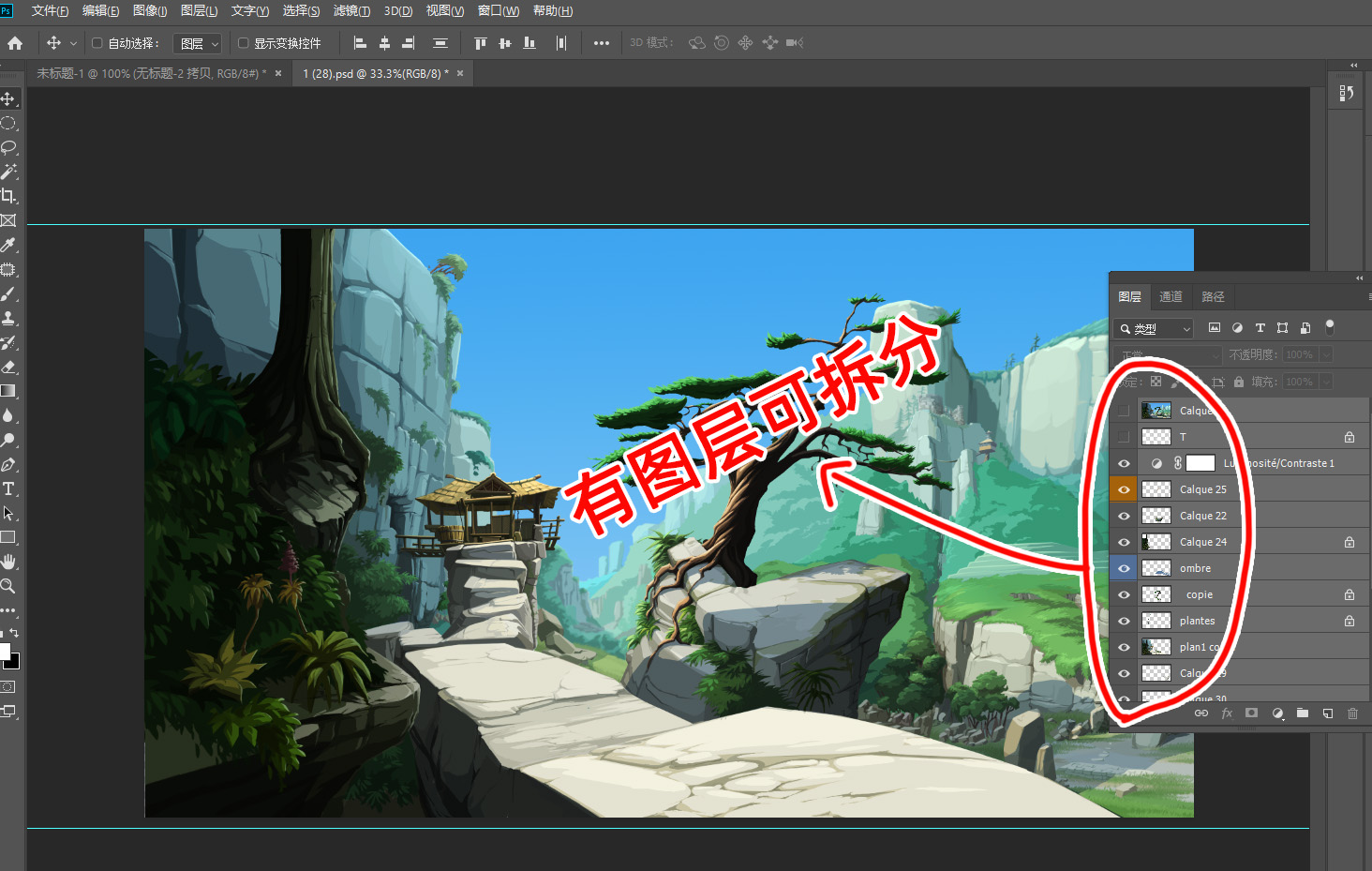Open the 不透明度 opacity dropdown arrow
Screen dimensions: 1372x871
[1326, 354]
